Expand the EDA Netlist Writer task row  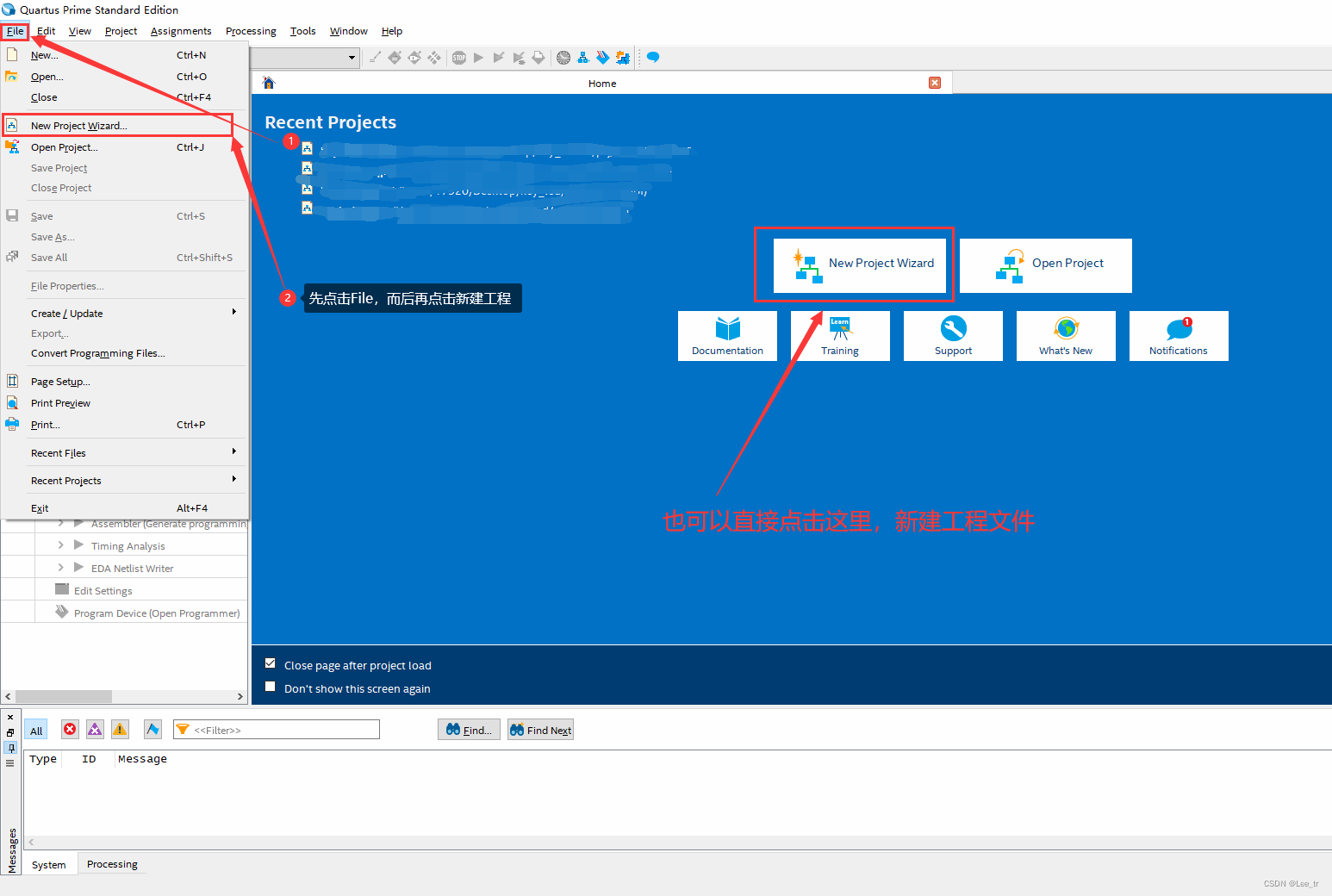pos(60,567)
